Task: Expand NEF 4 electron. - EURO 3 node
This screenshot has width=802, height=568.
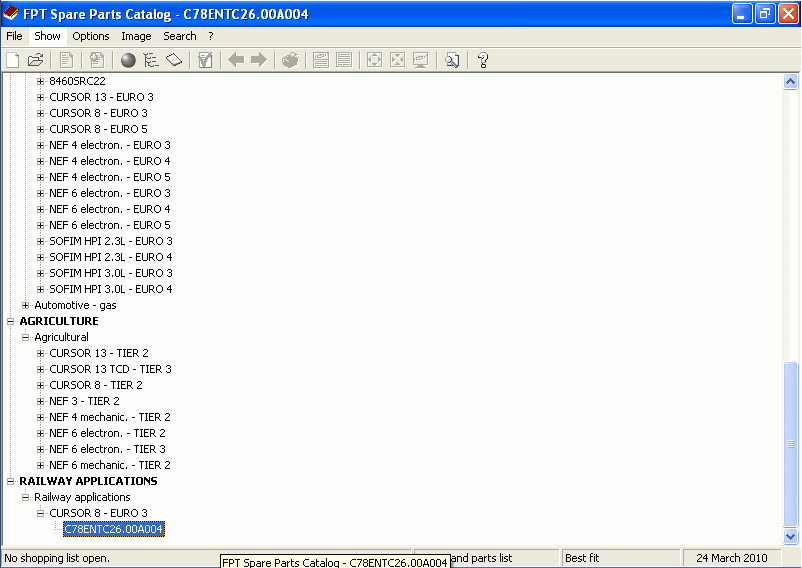Action: pos(40,145)
